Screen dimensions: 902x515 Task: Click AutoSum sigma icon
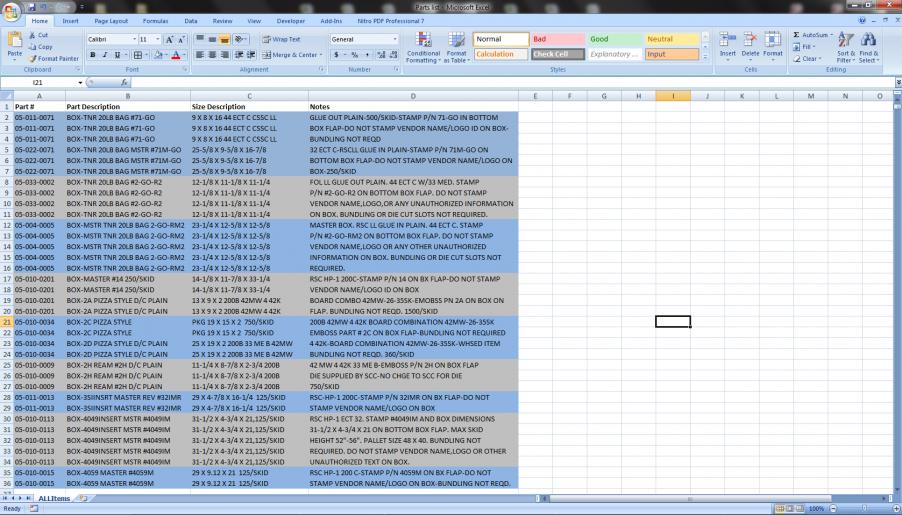796,35
